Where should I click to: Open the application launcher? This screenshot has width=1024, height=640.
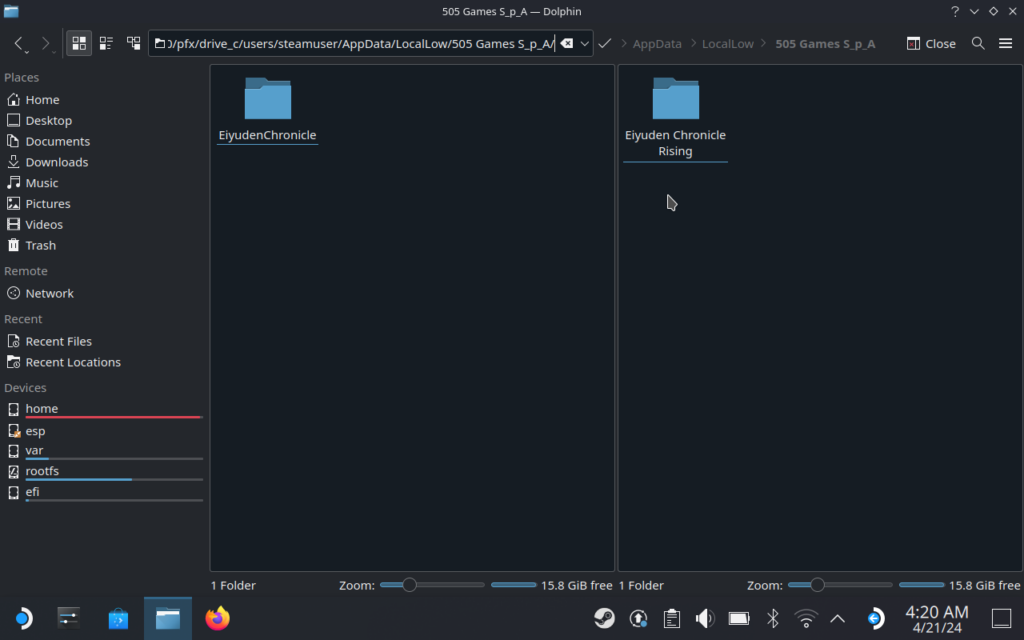23,618
